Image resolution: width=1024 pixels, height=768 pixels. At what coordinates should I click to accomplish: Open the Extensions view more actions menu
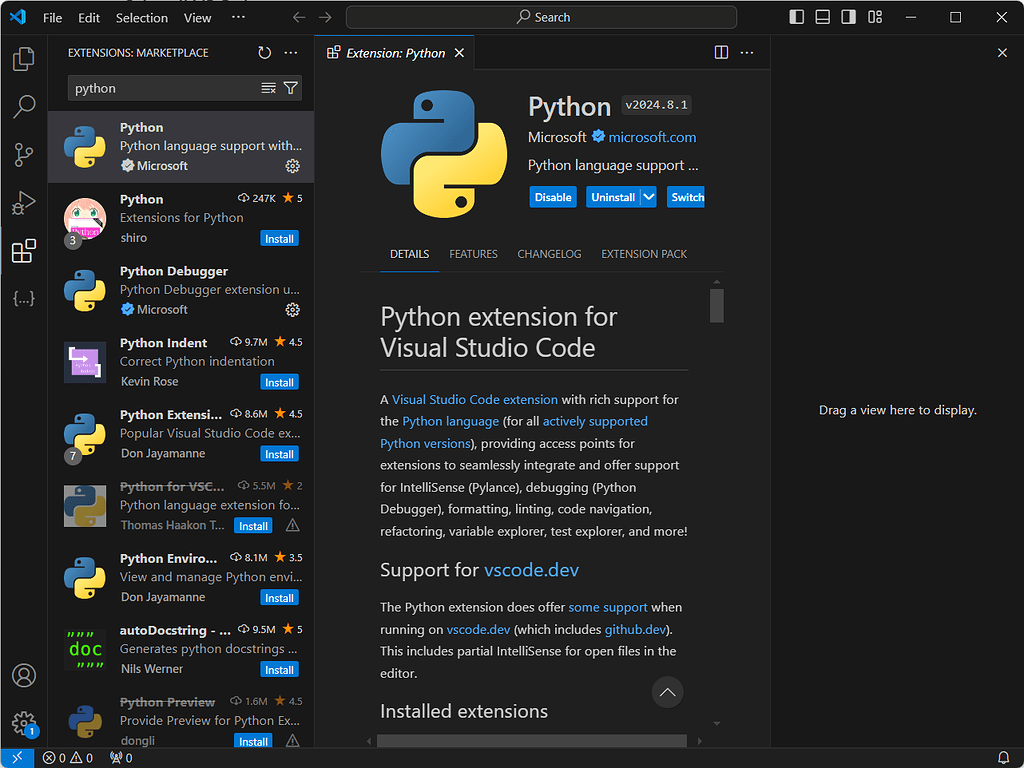[x=290, y=52]
